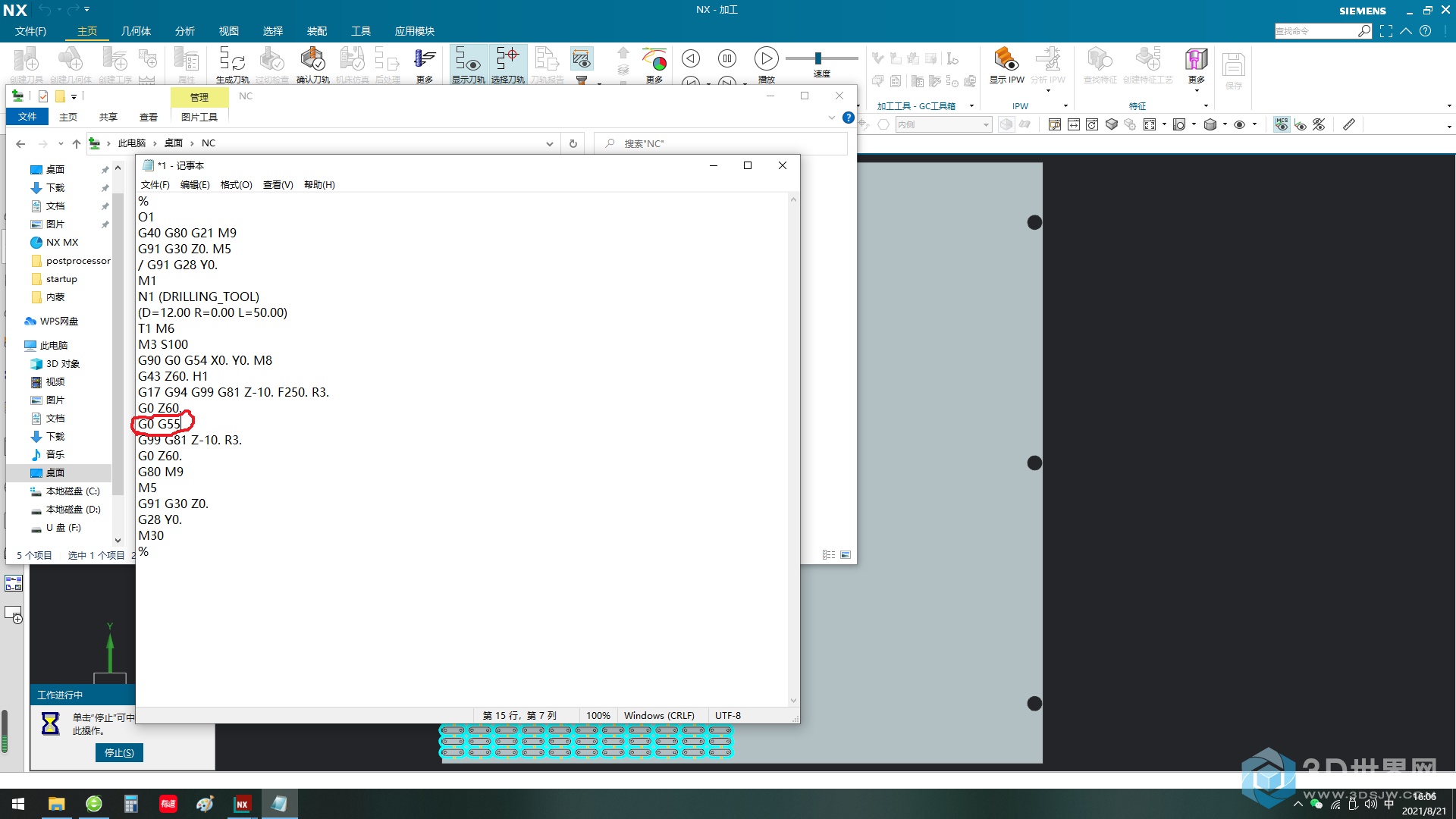Click the Explorer properties checkbox icon in quick access

pyautogui.click(x=43, y=96)
